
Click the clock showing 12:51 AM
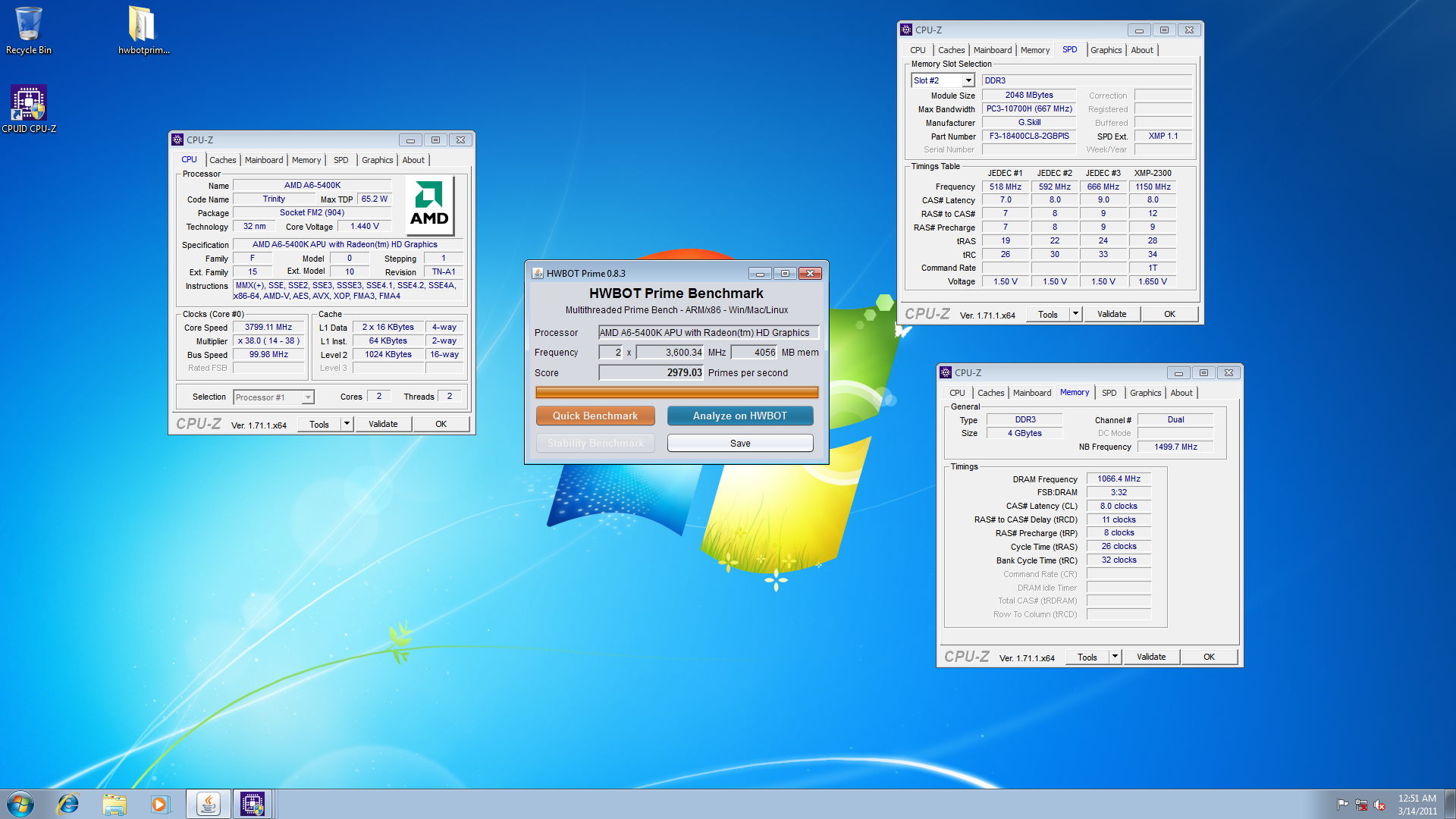tap(1417, 798)
